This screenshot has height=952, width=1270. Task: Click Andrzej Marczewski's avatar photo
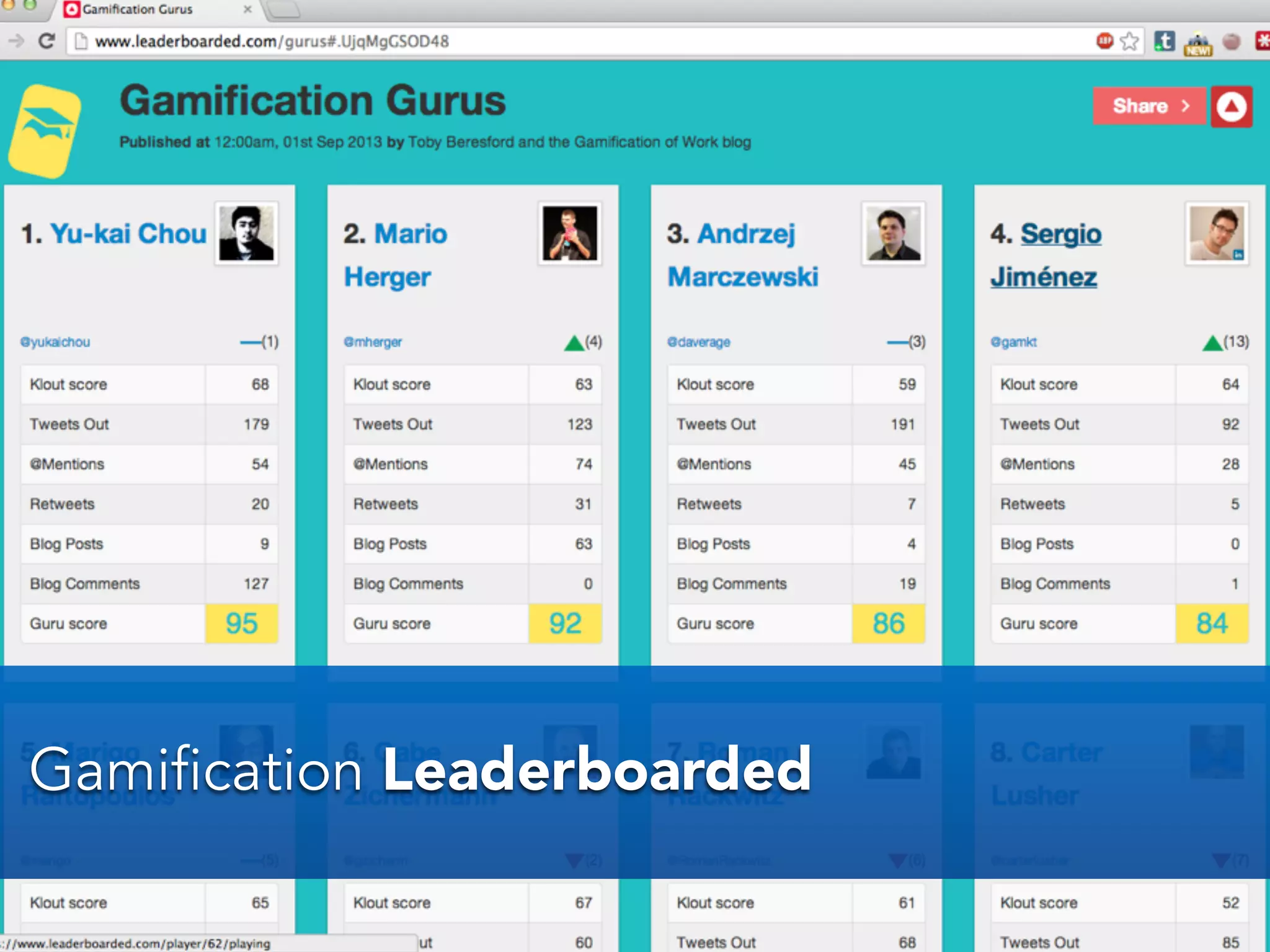(893, 233)
